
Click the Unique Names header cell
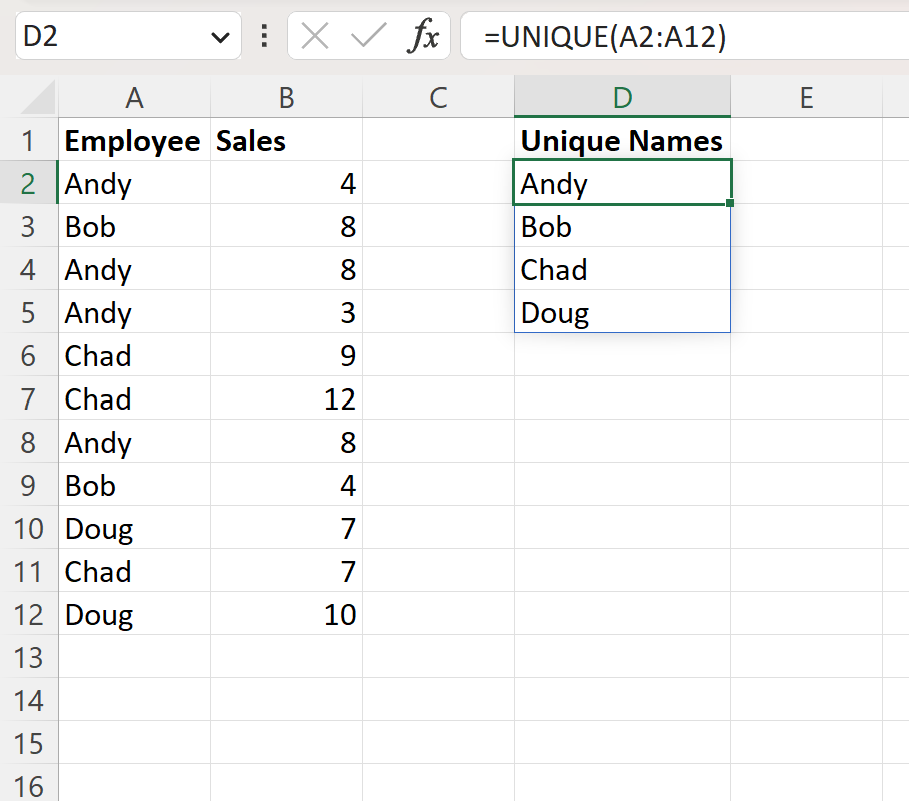click(622, 140)
